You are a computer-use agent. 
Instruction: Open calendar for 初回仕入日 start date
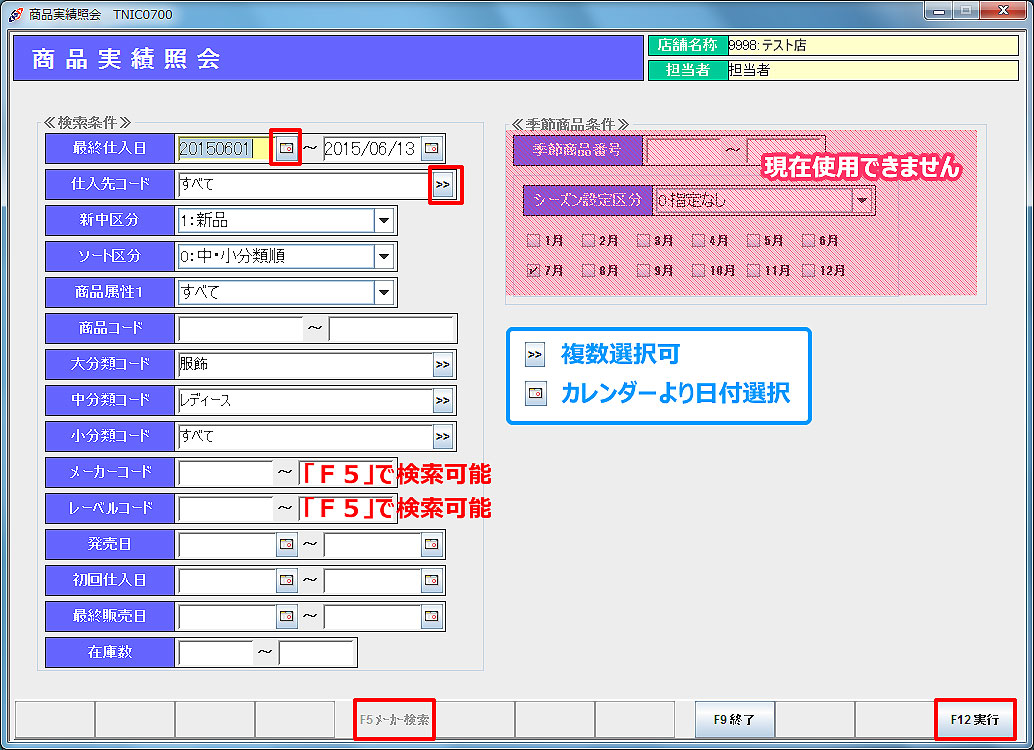(x=287, y=581)
